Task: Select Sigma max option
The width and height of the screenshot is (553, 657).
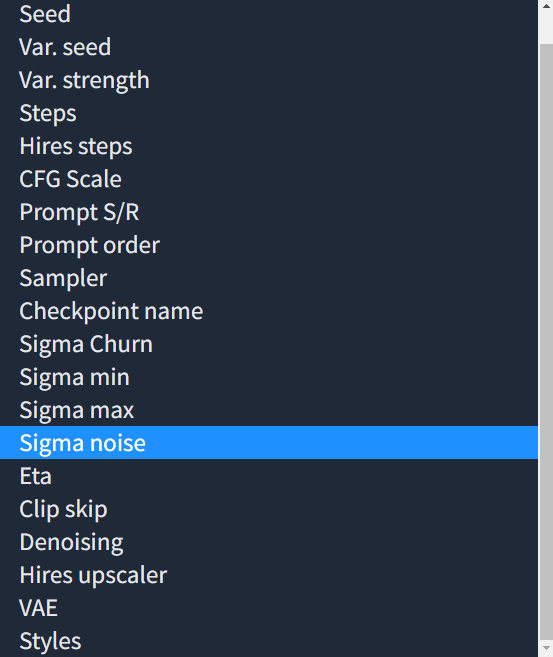Action: click(x=269, y=410)
